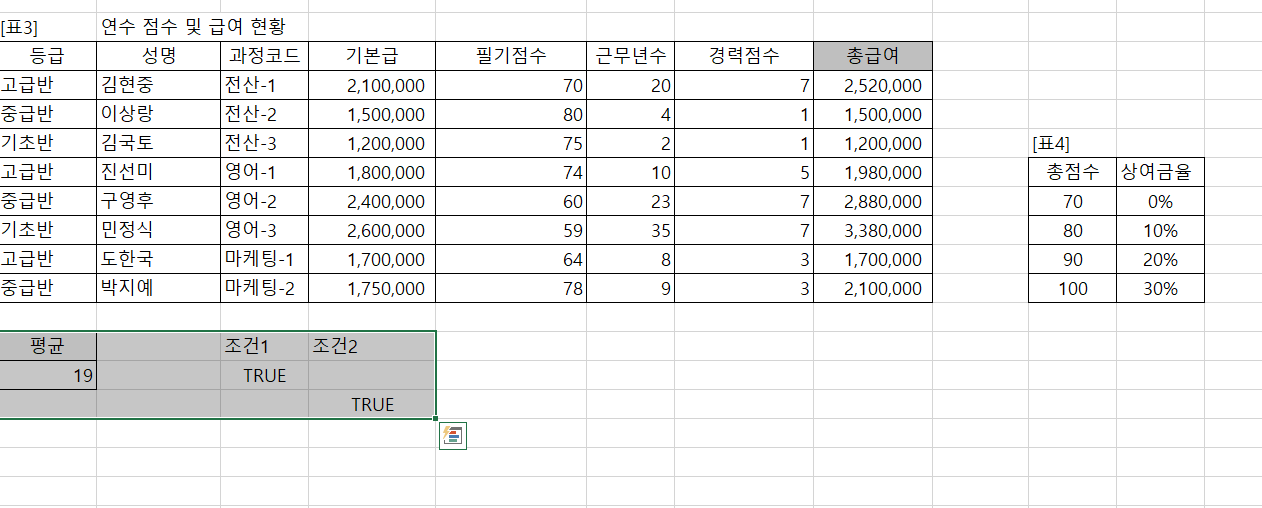
Task: Select the 30% bonus rate cell
Action: tap(1160, 289)
